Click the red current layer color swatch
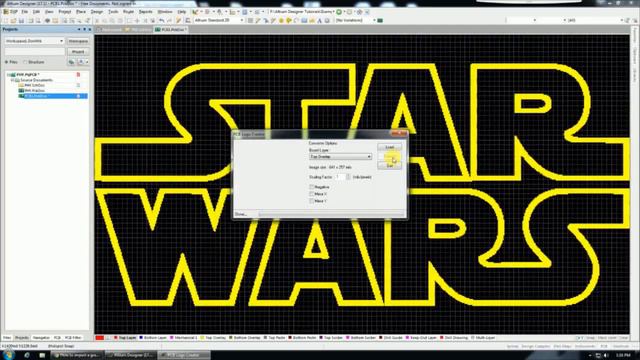The width and height of the screenshot is (640, 360). [100, 338]
